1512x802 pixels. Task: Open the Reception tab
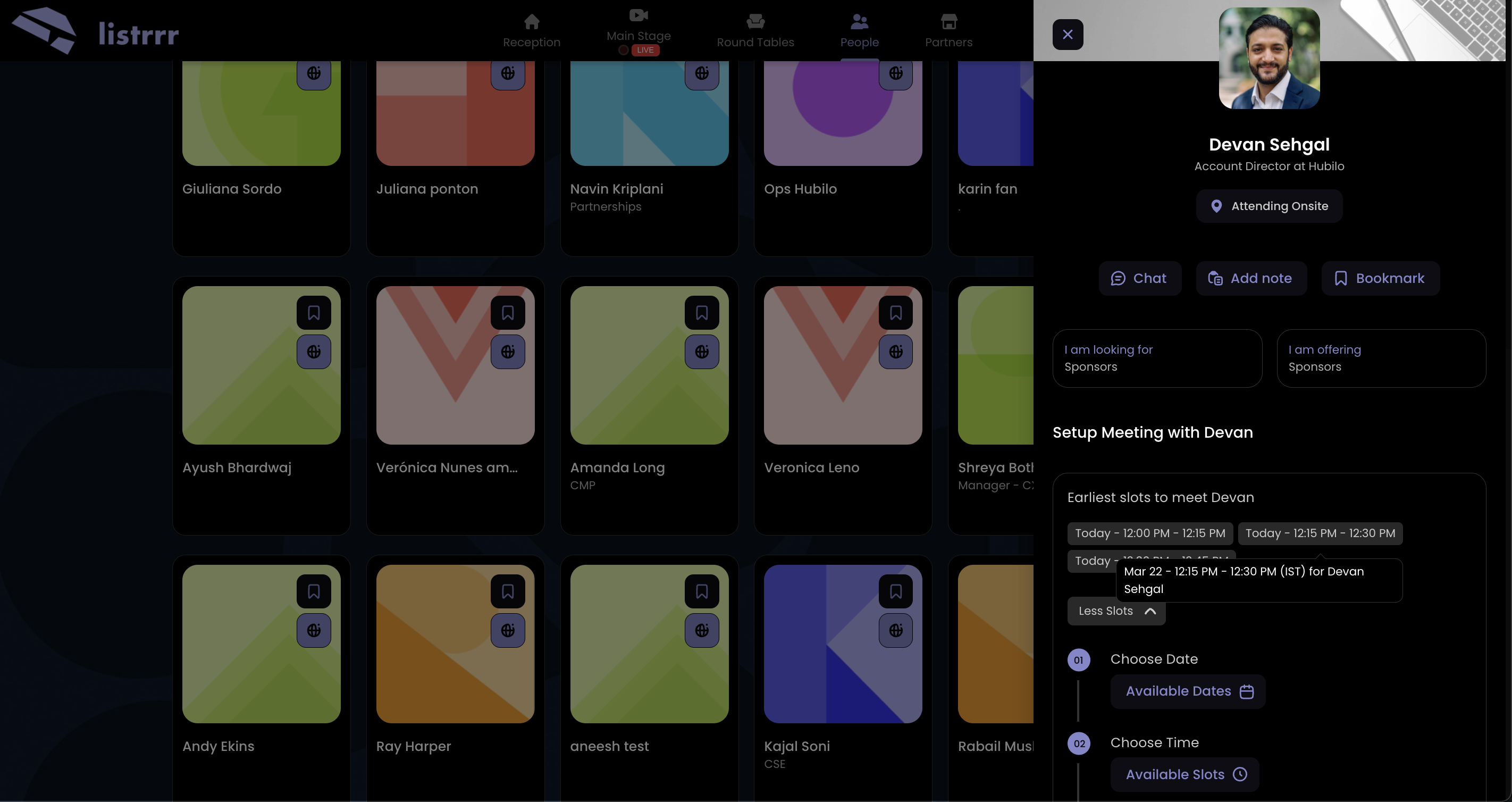[531, 31]
